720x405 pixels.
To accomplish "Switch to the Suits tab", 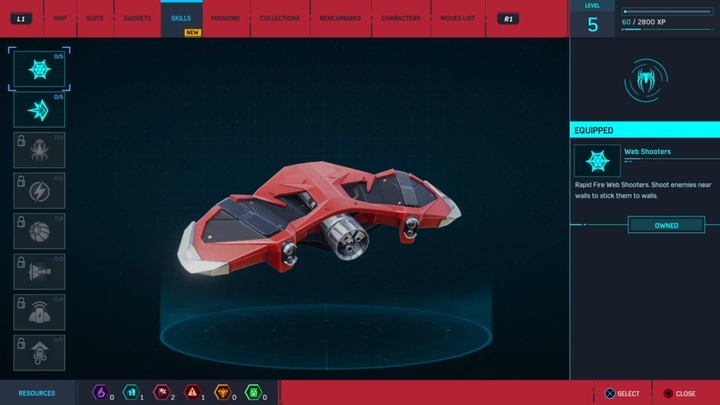I will [x=95, y=18].
